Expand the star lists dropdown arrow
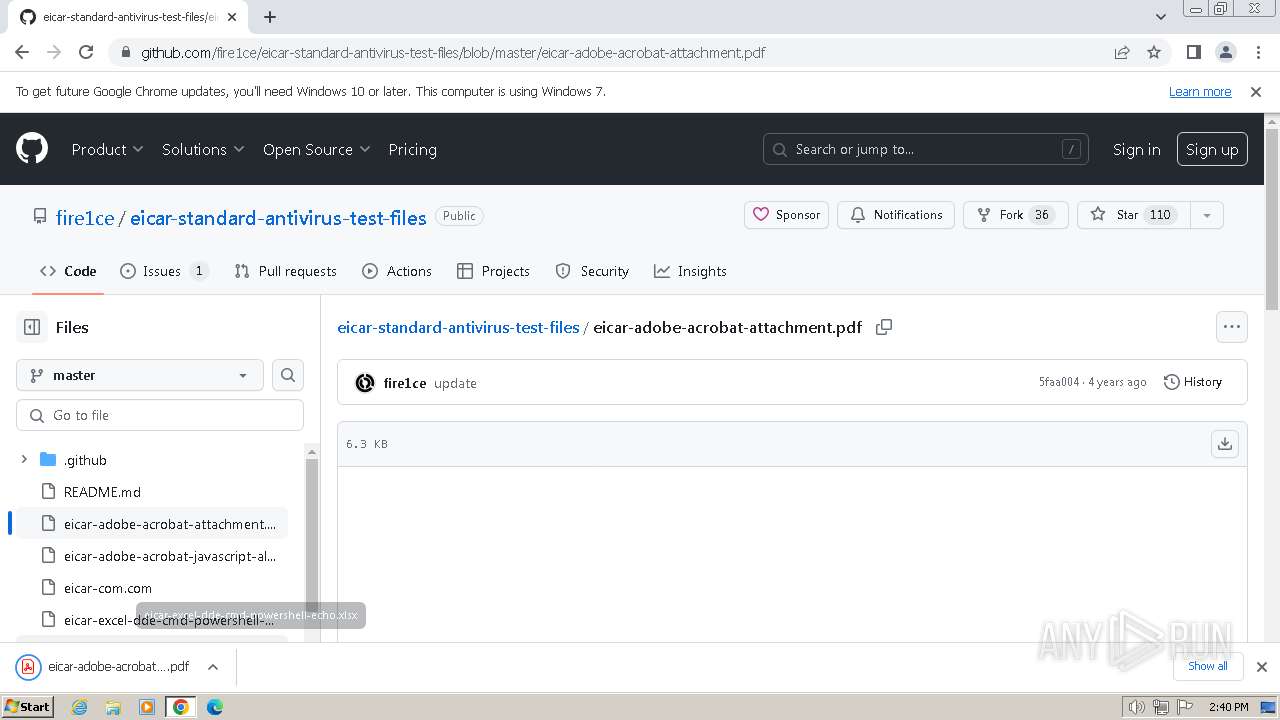The height and width of the screenshot is (720, 1280). 1207,215
